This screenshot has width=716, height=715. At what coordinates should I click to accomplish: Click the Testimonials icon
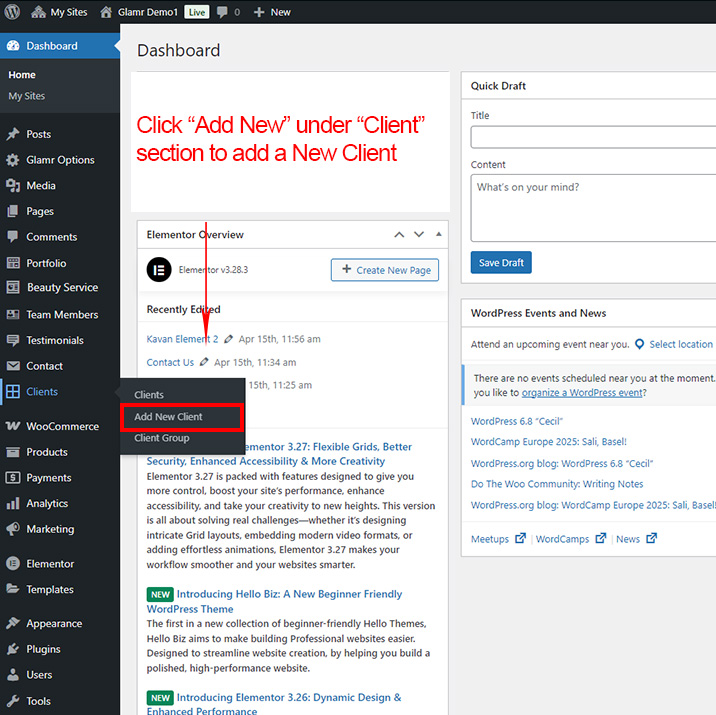tap(13, 340)
